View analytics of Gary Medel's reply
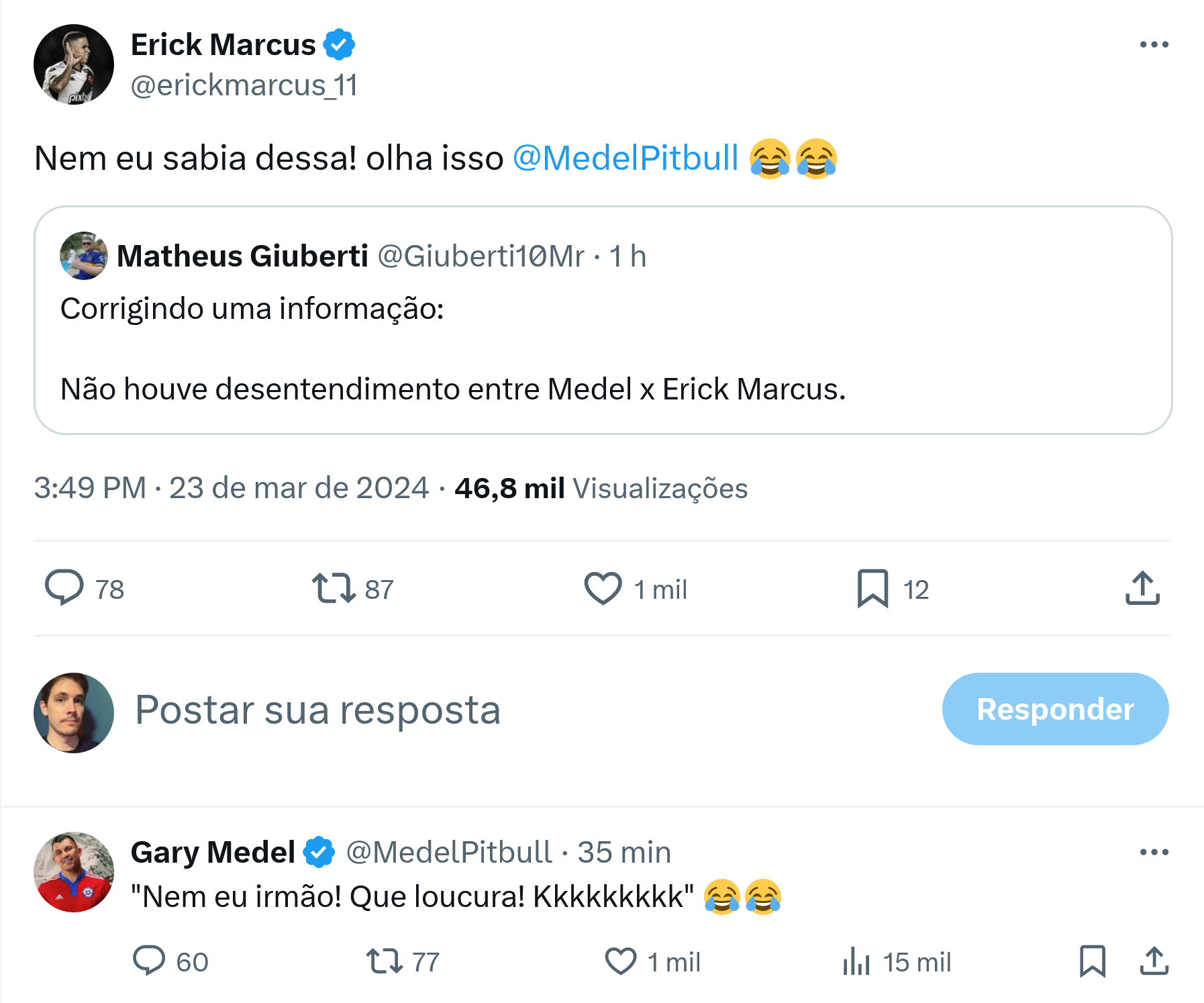Image resolution: width=1204 pixels, height=1003 pixels. pos(856,961)
